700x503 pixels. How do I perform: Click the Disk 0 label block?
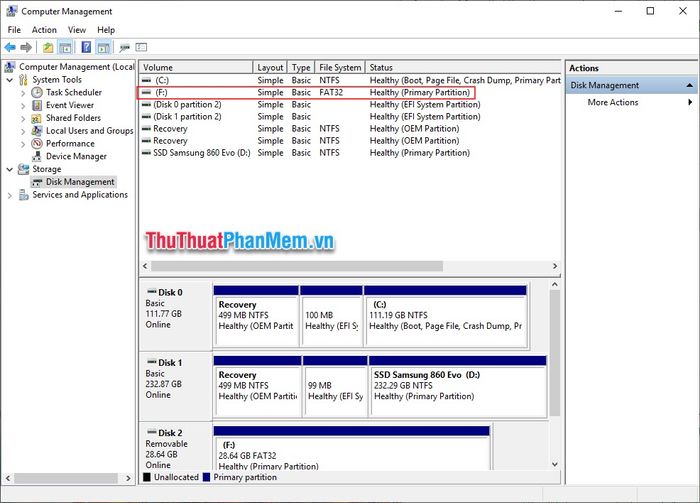pyautogui.click(x=176, y=315)
